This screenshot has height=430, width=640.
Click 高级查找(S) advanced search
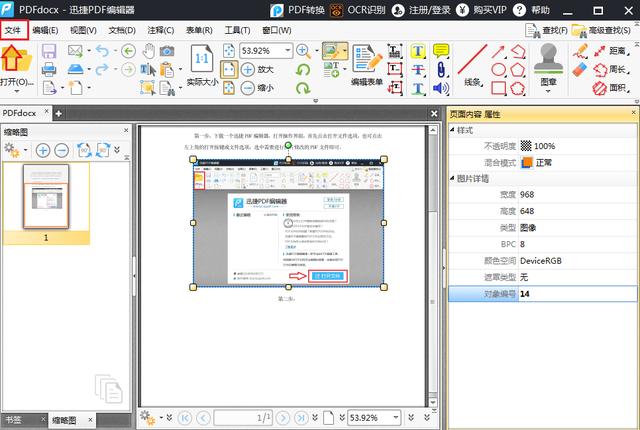point(601,30)
